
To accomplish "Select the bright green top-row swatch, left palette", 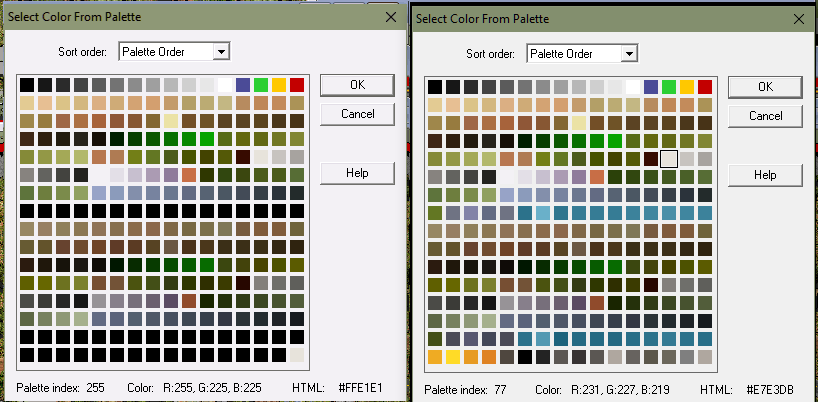I will [x=261, y=85].
